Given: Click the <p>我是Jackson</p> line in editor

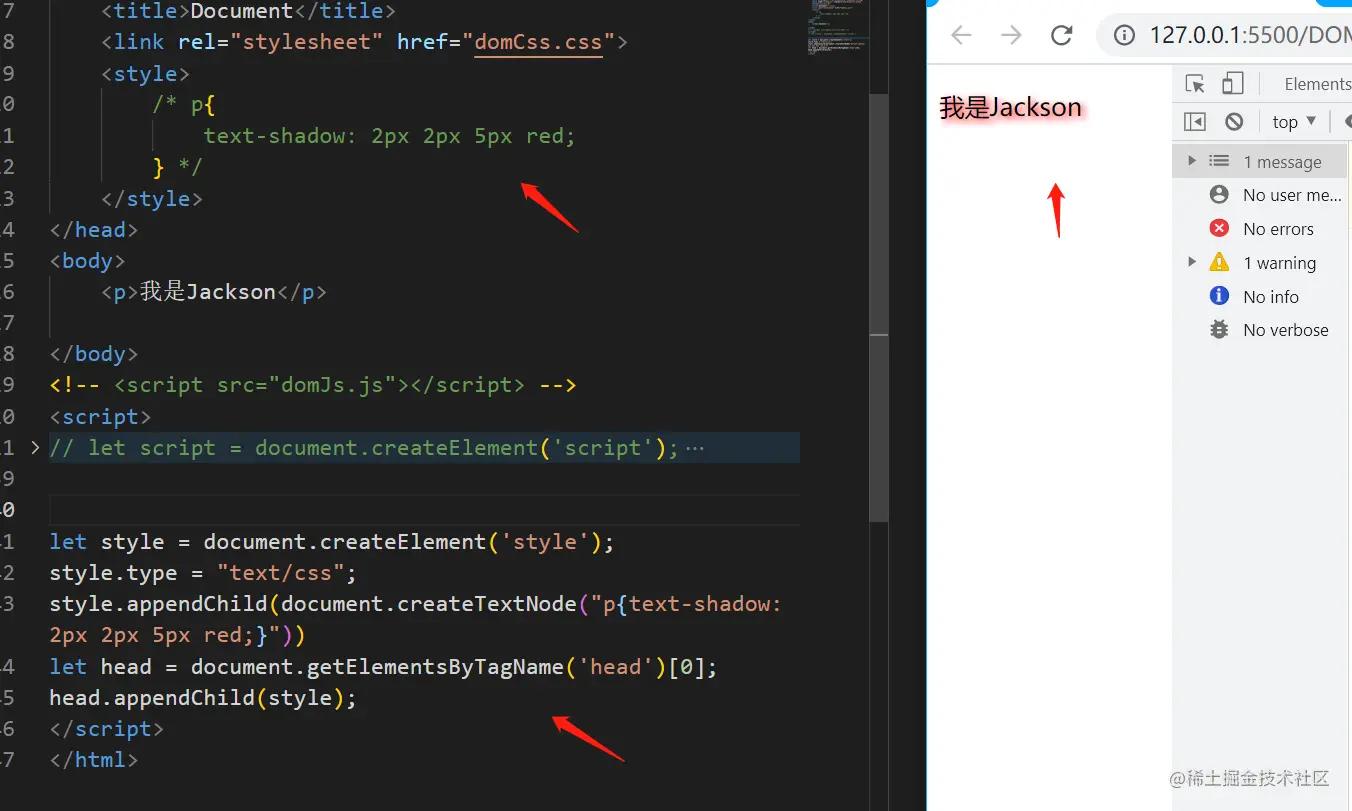Looking at the screenshot, I should (214, 292).
